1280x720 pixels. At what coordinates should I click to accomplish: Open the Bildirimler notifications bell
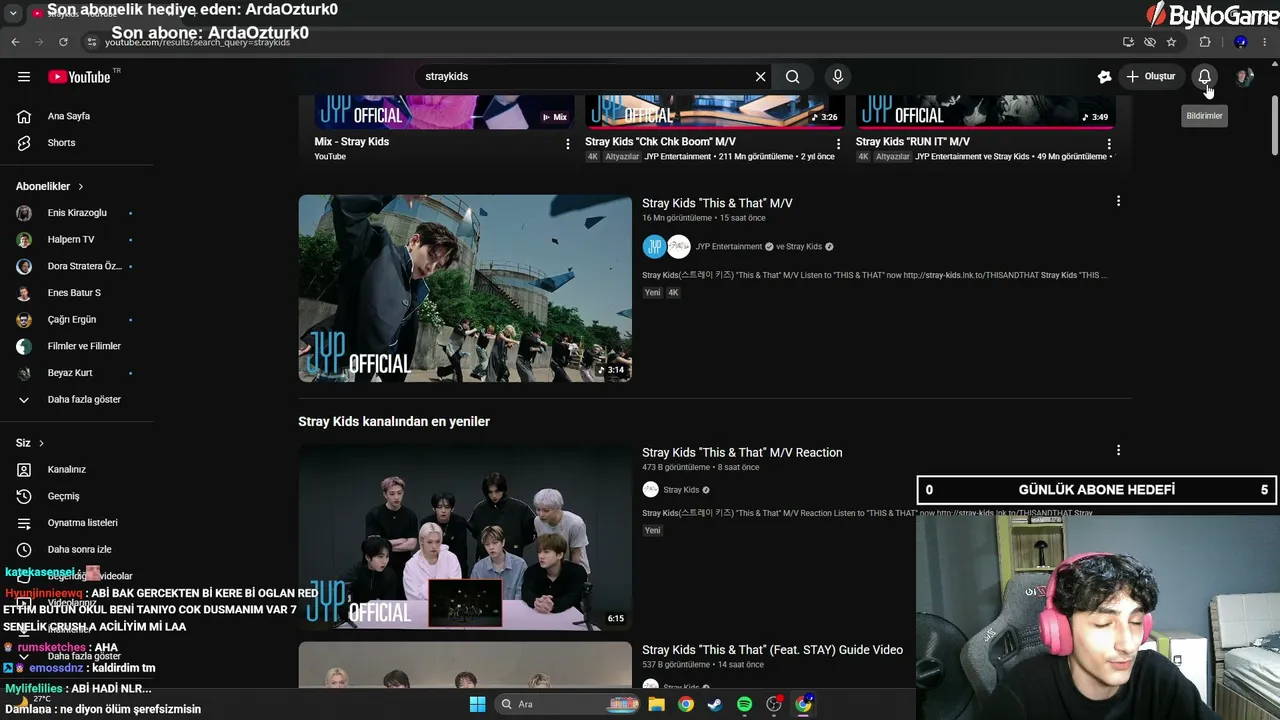1205,77
